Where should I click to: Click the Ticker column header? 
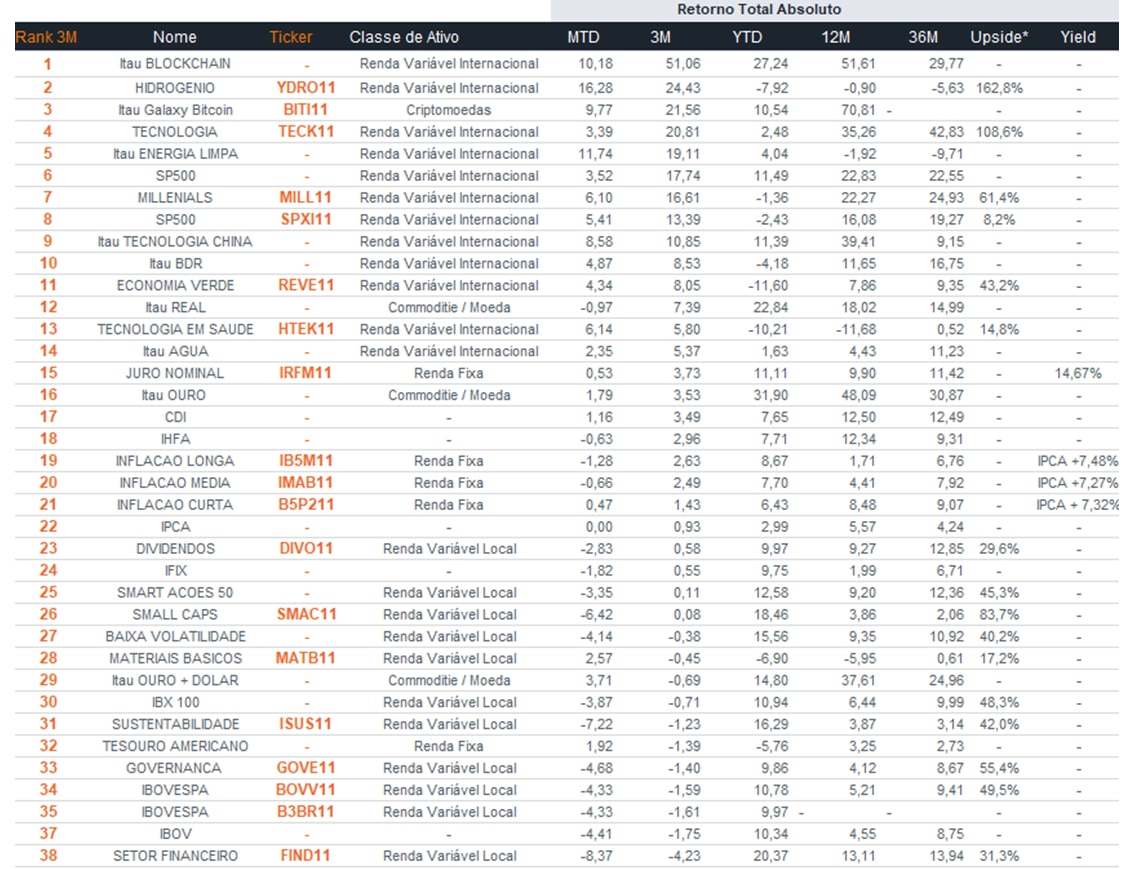pos(291,37)
